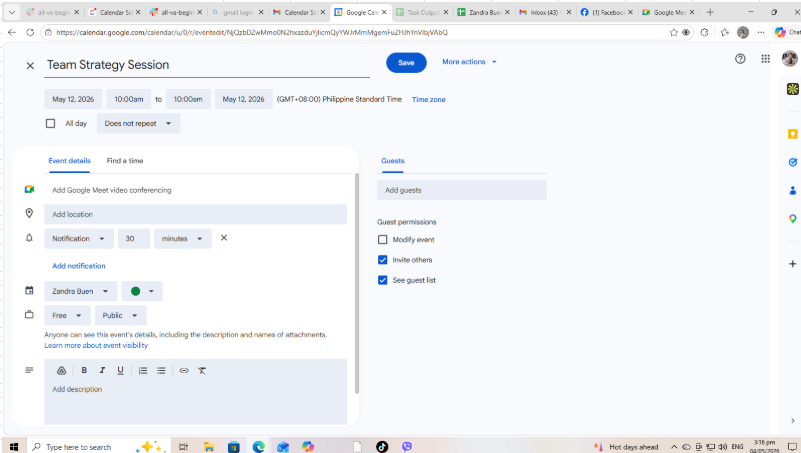
Task: Insert a numbered list in description
Action: point(143,371)
